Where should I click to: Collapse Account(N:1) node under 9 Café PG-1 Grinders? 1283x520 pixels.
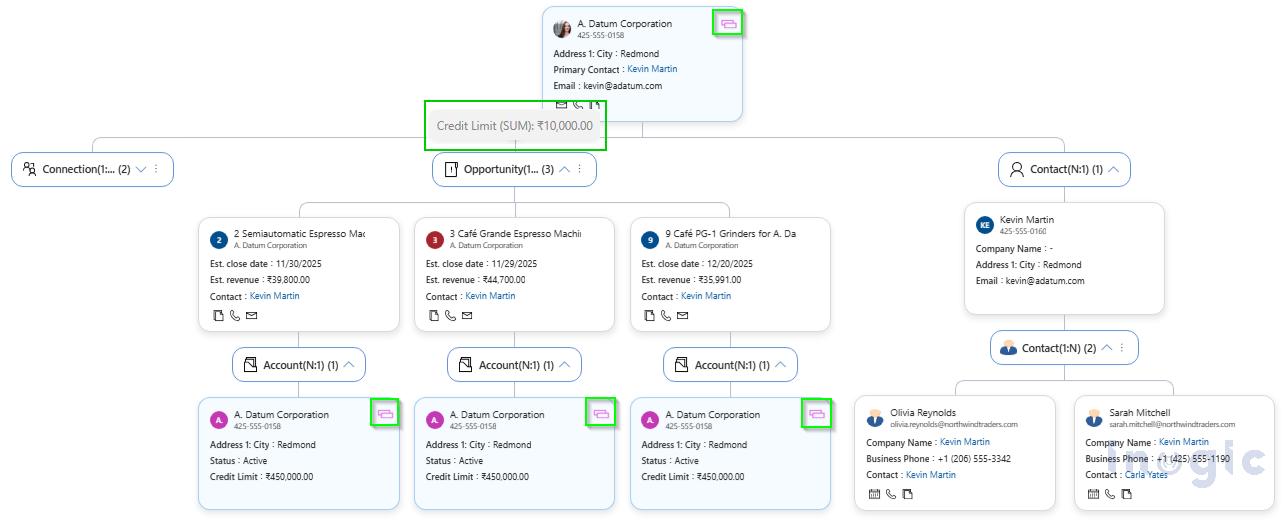point(780,365)
